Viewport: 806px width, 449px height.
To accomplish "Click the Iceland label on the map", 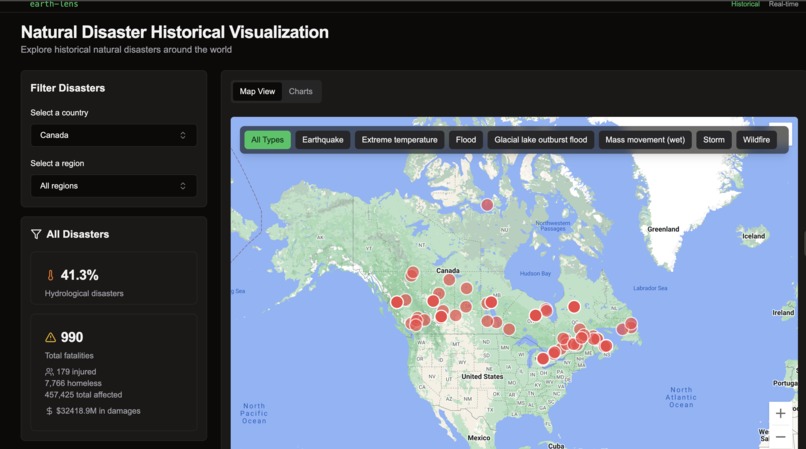I will tap(754, 236).
